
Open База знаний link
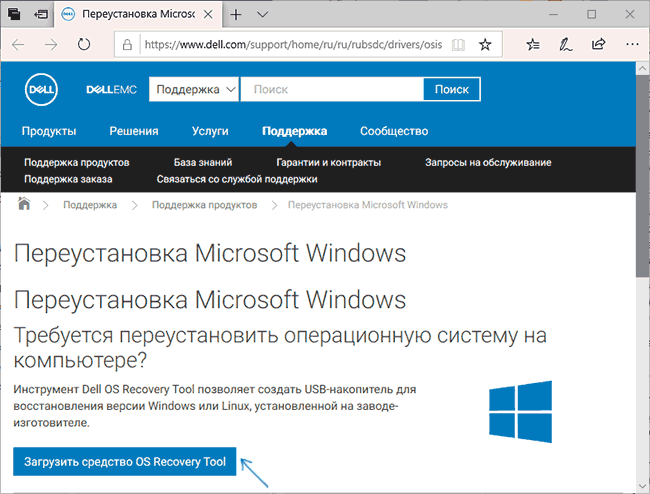202,162
